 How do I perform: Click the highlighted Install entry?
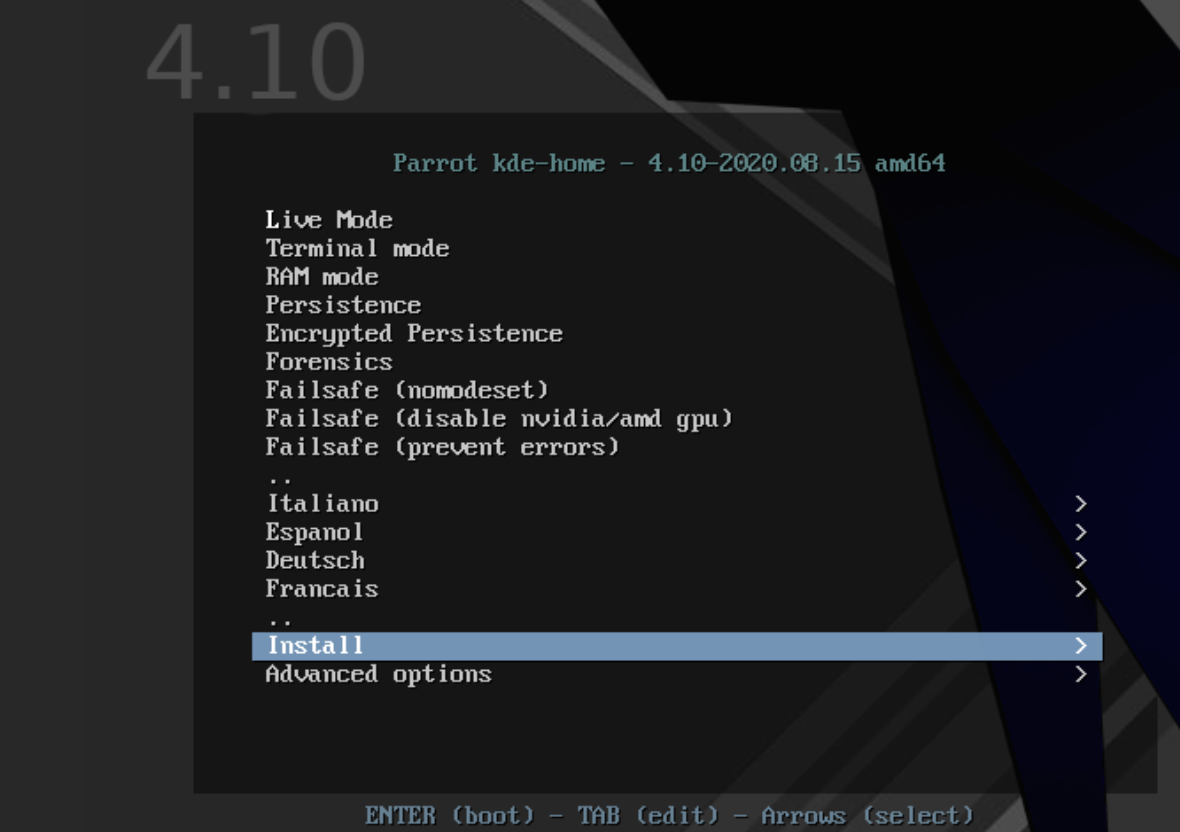click(677, 646)
